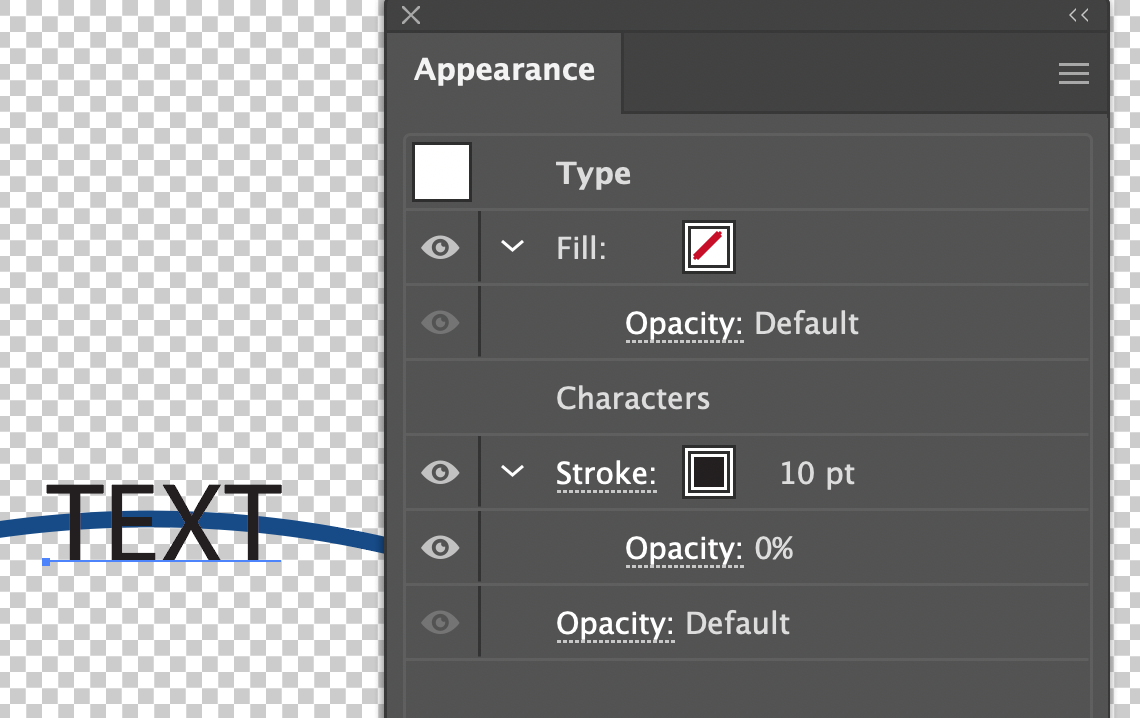Toggle visibility of the bottom Opacity Default row
The width and height of the screenshot is (1140, 718).
[440, 622]
